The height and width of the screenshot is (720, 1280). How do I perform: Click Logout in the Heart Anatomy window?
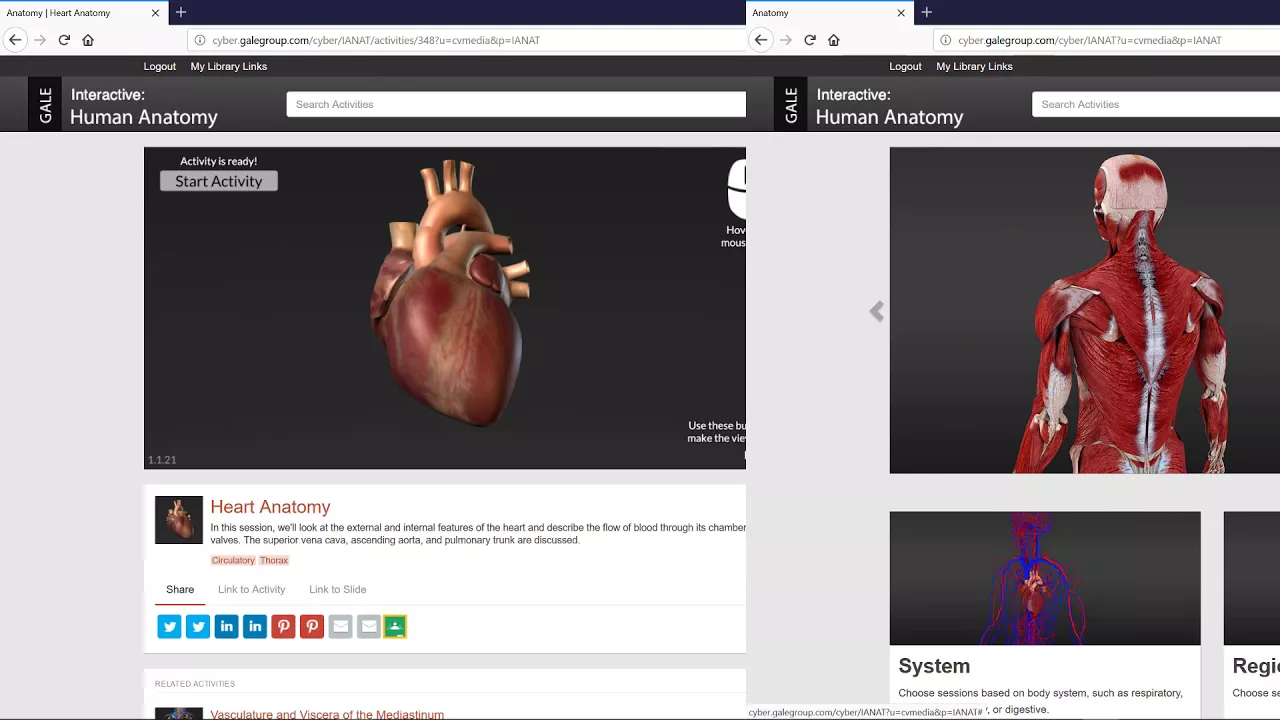[x=160, y=66]
